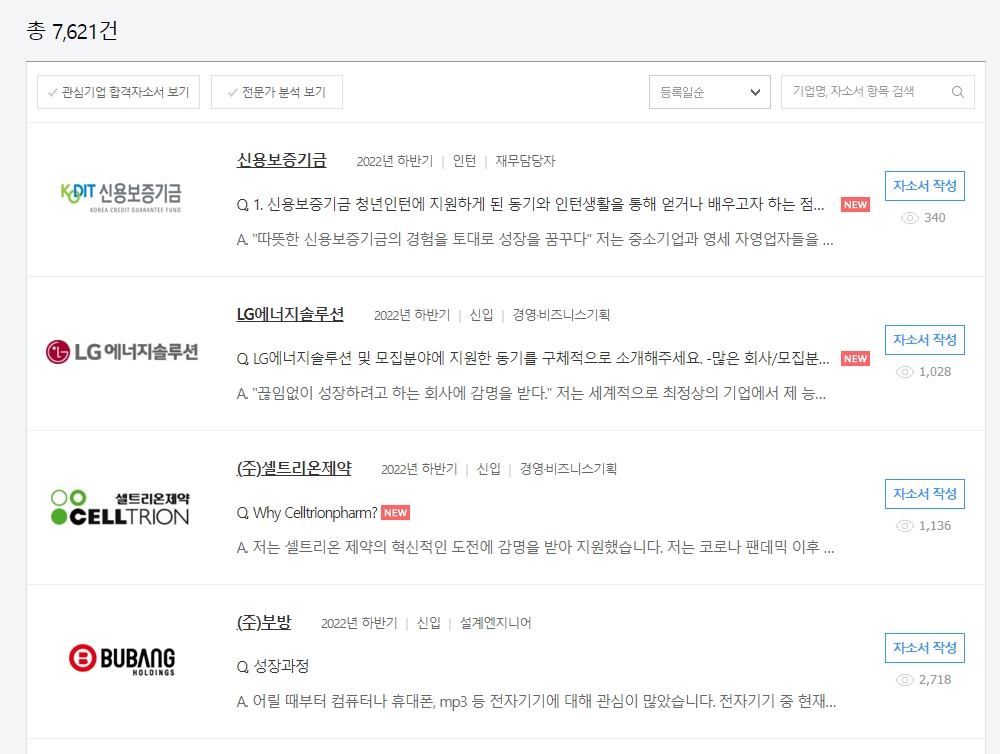Click 자소서 작성 for (주)부방
The height and width of the screenshot is (754, 1000).
(x=925, y=648)
